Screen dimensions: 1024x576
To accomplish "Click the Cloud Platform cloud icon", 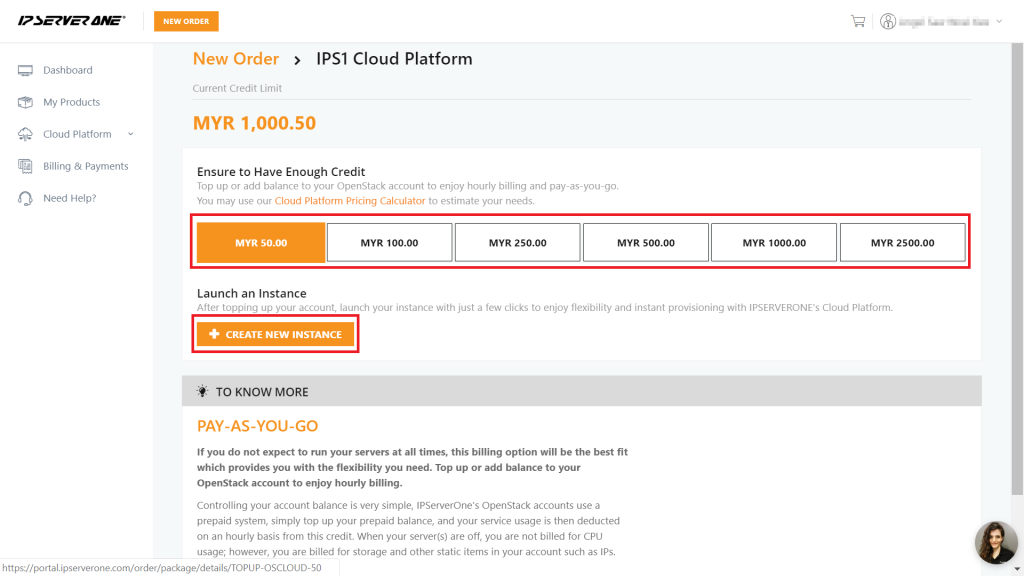I will [x=25, y=134].
